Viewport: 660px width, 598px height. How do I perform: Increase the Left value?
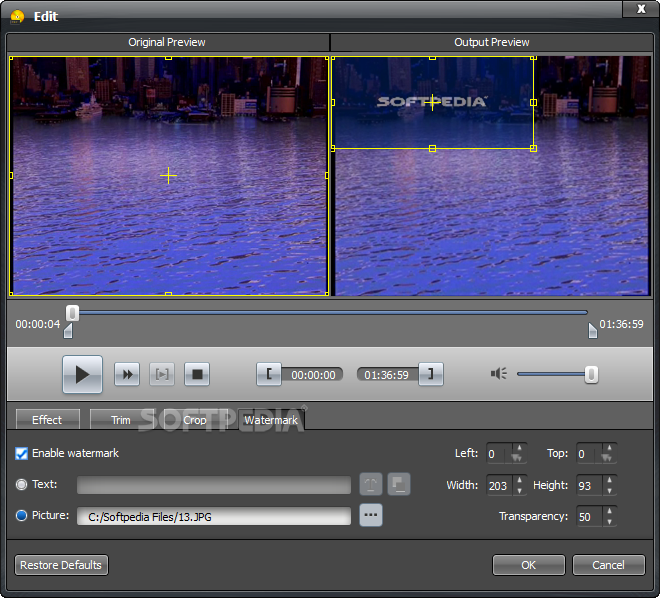tap(519, 448)
